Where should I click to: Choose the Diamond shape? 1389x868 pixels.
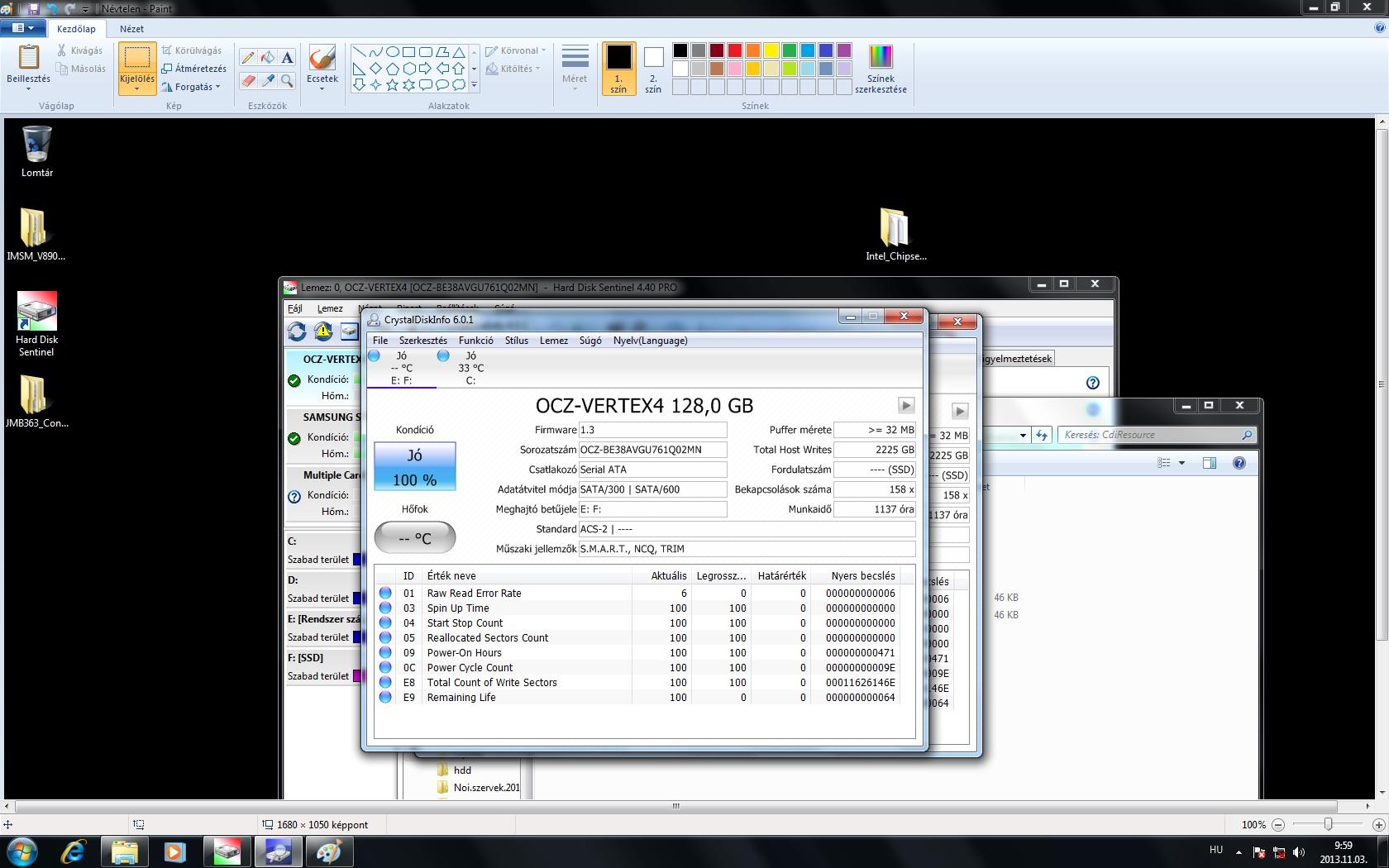376,68
